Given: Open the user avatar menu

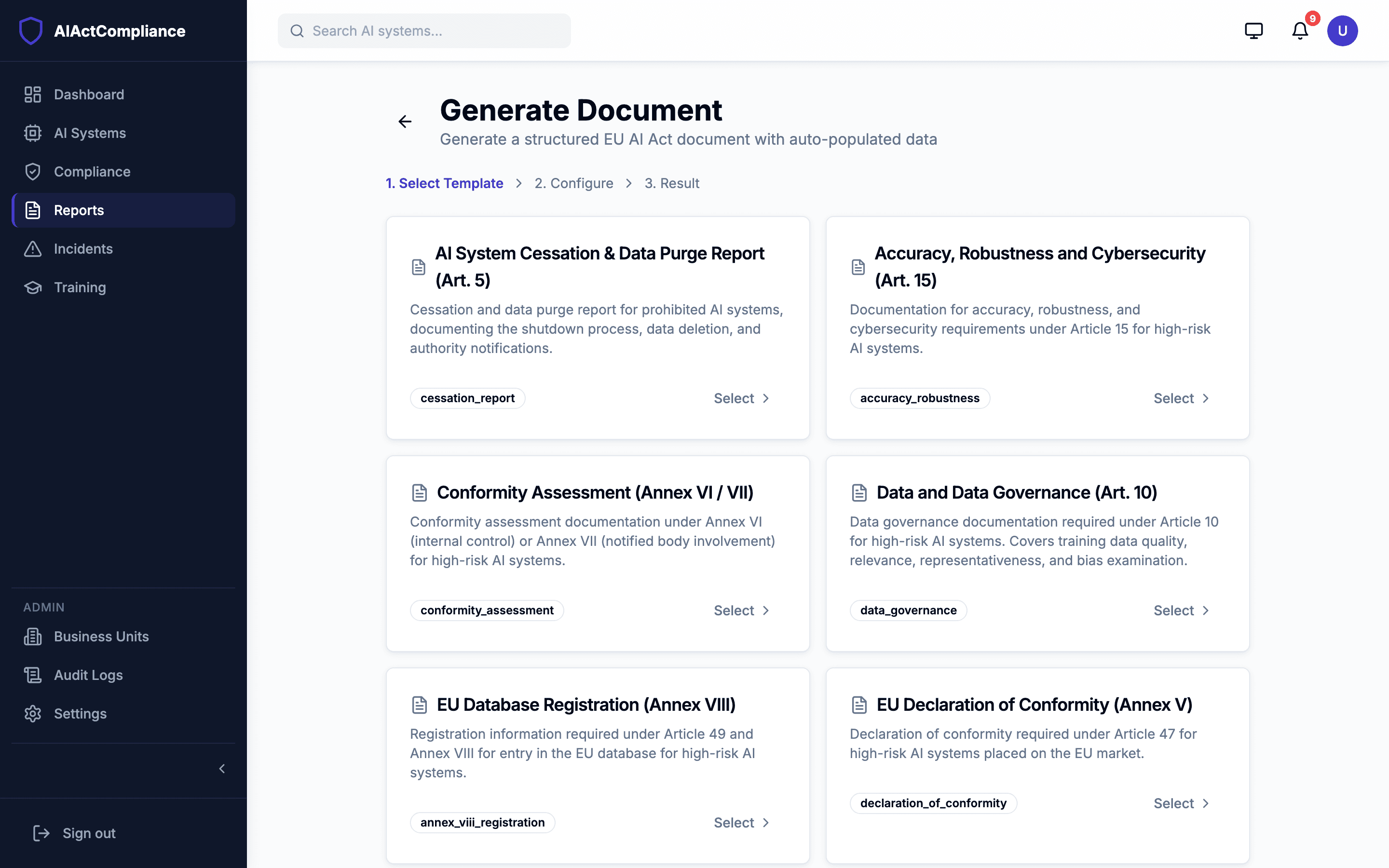Looking at the screenshot, I should (1343, 30).
